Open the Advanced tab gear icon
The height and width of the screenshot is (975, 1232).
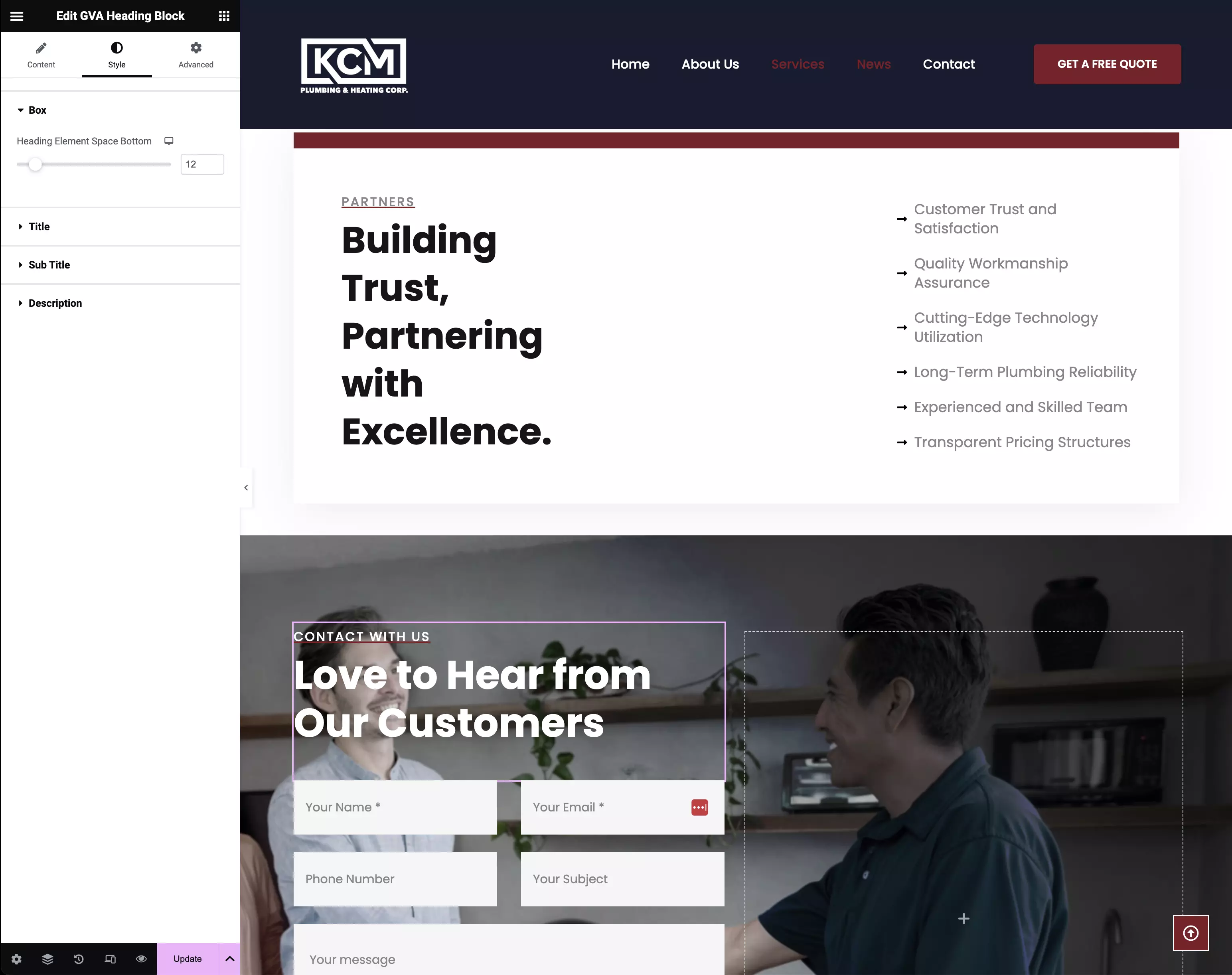click(196, 48)
